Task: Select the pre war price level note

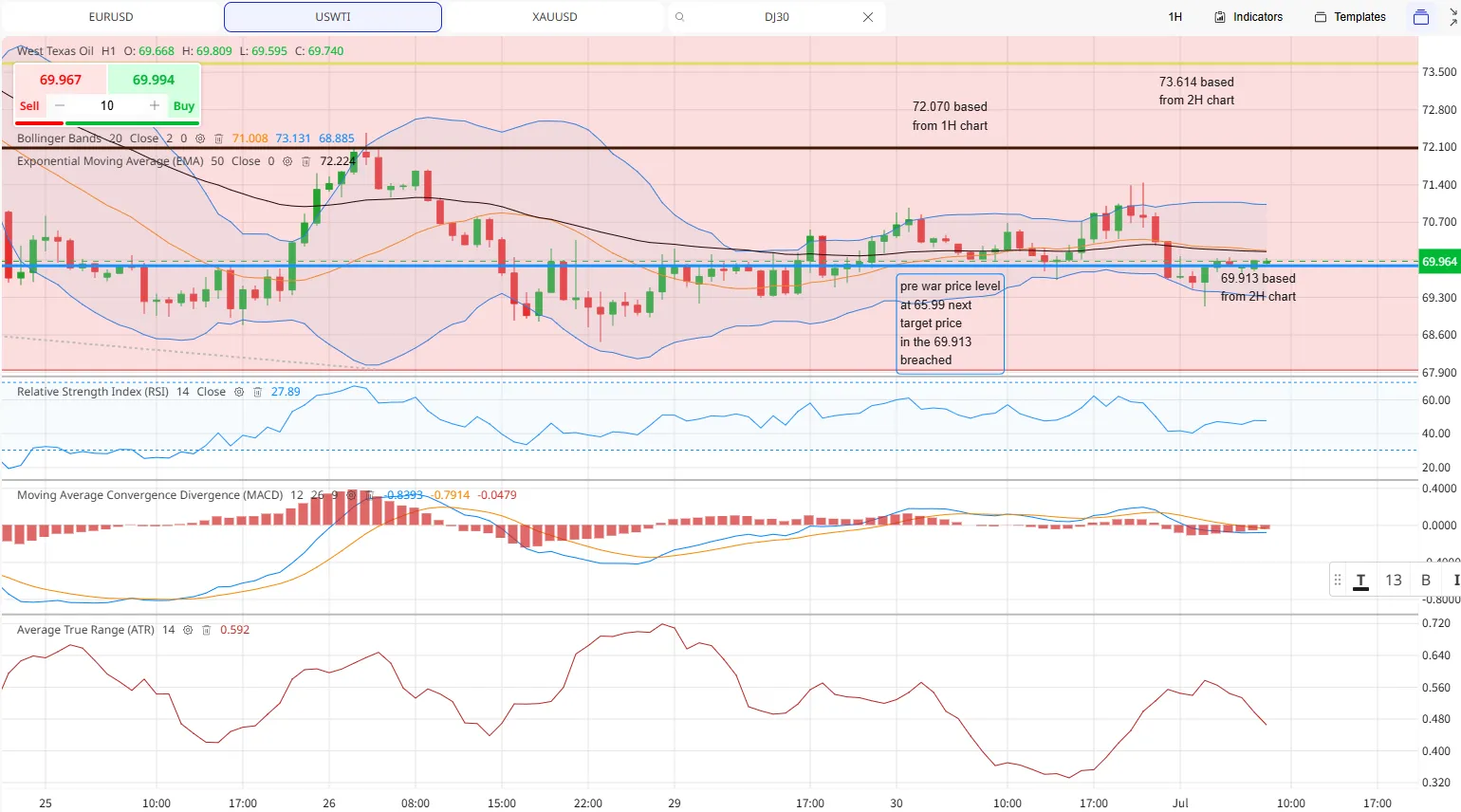Action: coord(950,323)
